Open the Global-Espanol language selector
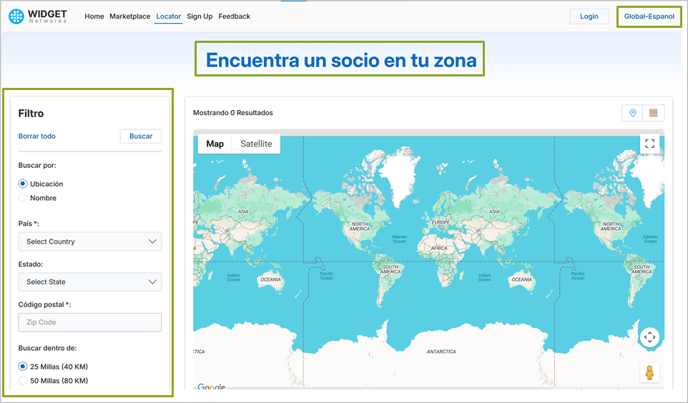 [649, 16]
